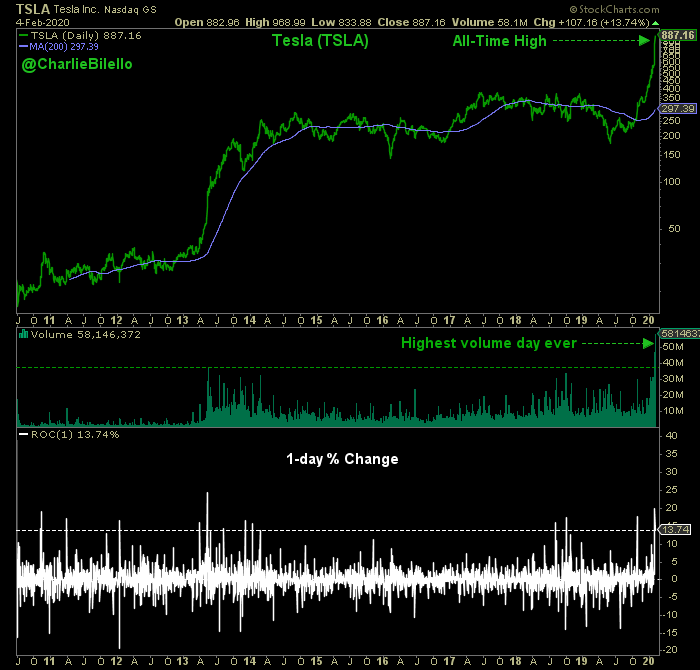The width and height of the screenshot is (700, 670).
Task: Click the 100 price axis label
Action: coord(671,182)
